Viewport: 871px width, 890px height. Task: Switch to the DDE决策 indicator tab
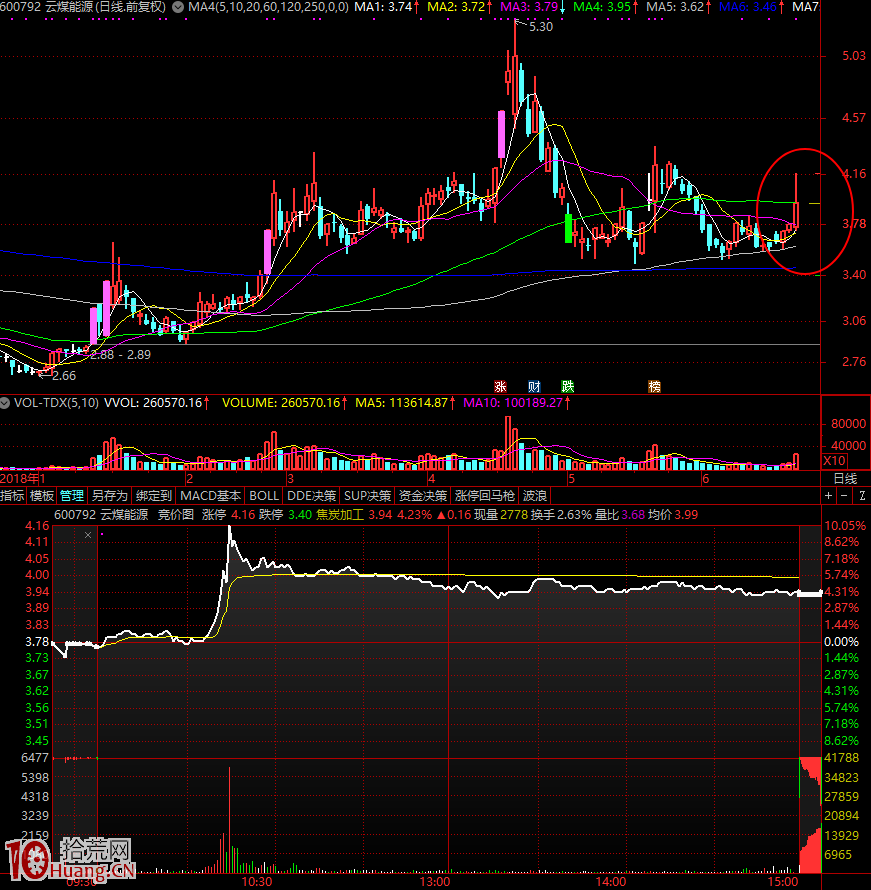click(x=312, y=496)
